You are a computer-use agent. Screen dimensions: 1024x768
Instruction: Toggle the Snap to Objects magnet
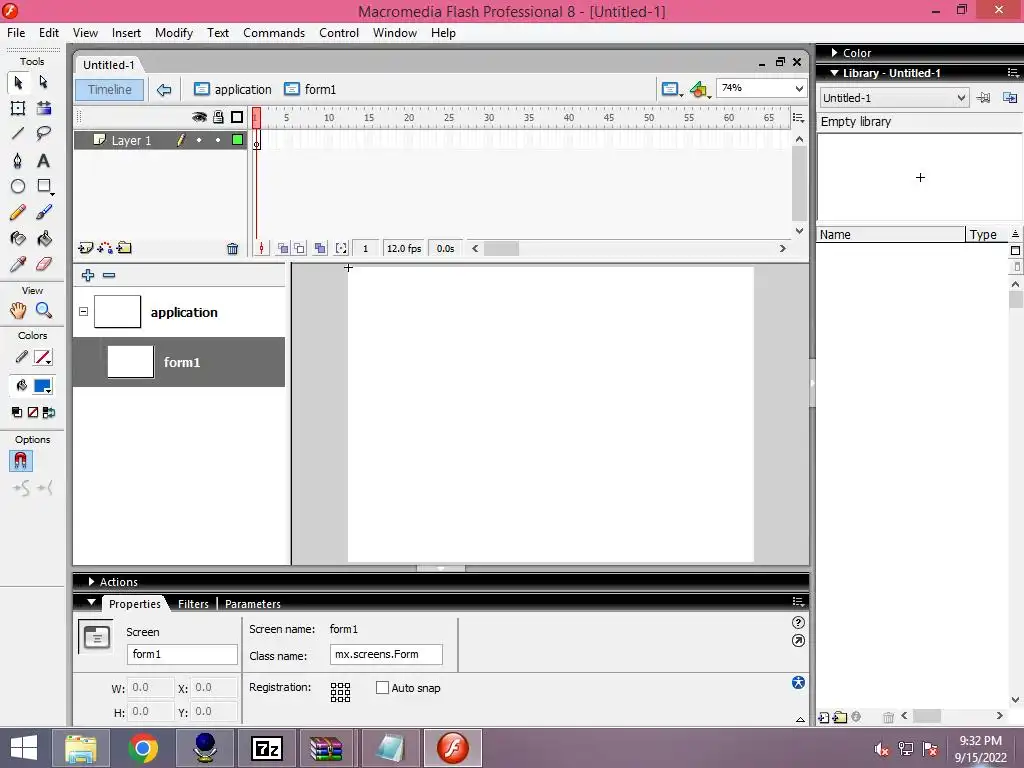coord(20,461)
